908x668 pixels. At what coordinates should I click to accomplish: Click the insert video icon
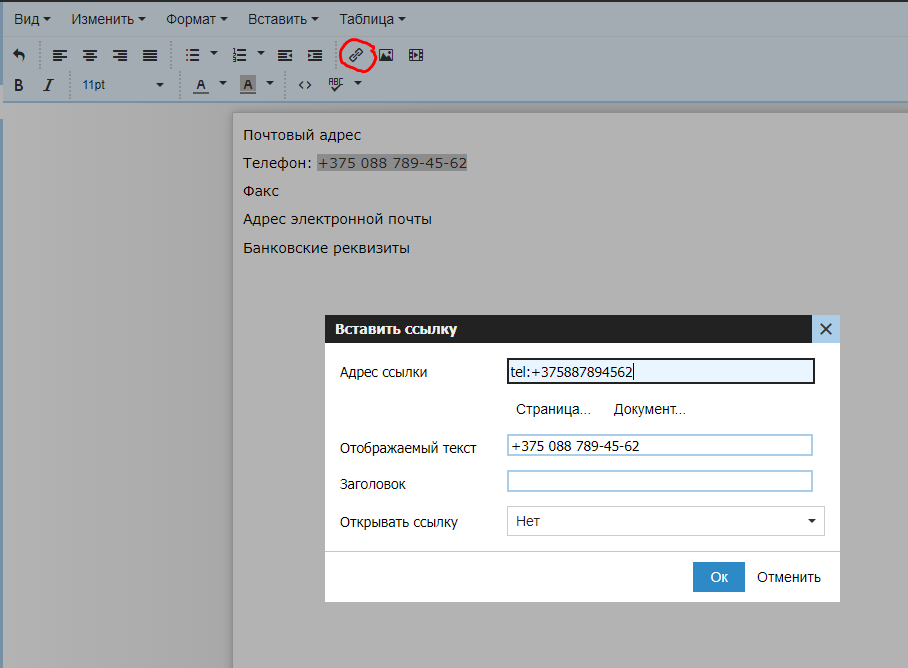point(416,55)
